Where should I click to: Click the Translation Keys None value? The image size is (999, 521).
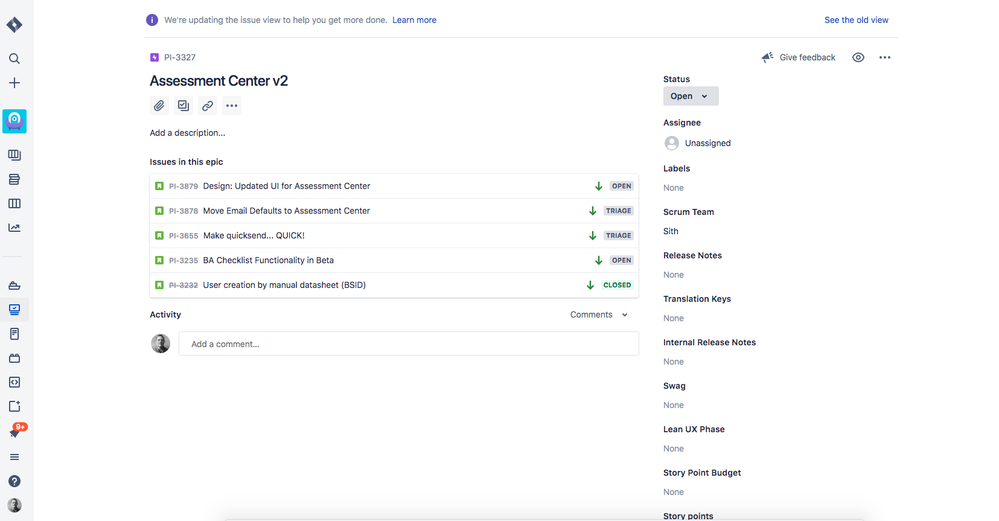coord(673,318)
